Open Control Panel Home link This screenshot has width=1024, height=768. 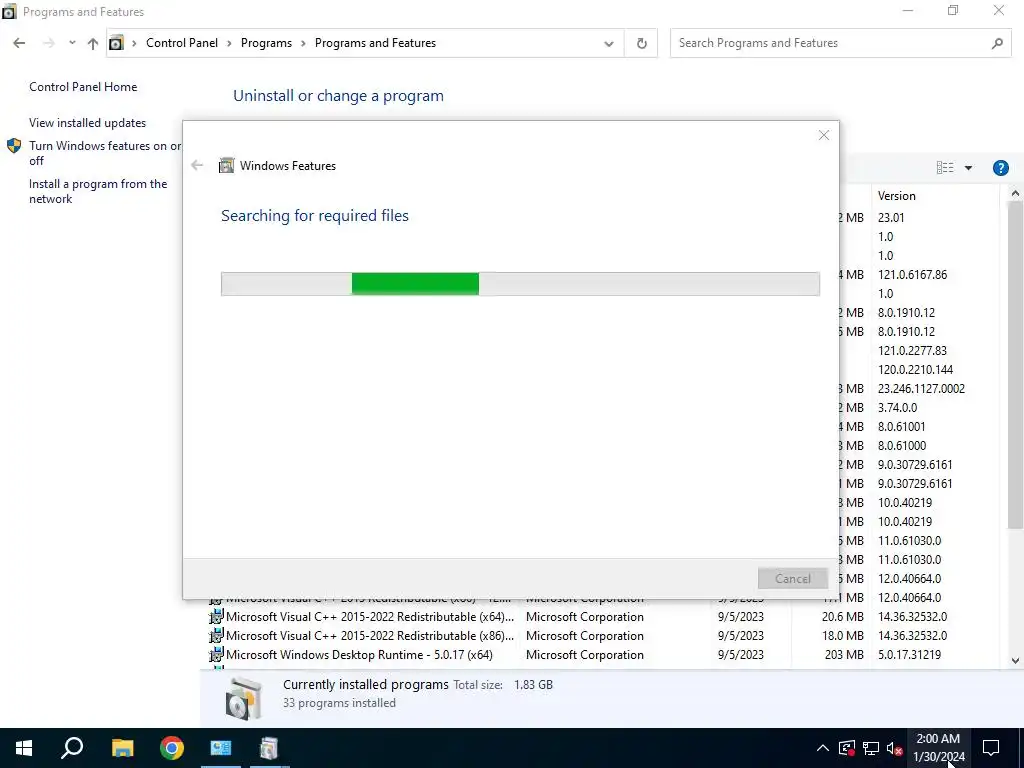coord(83,87)
